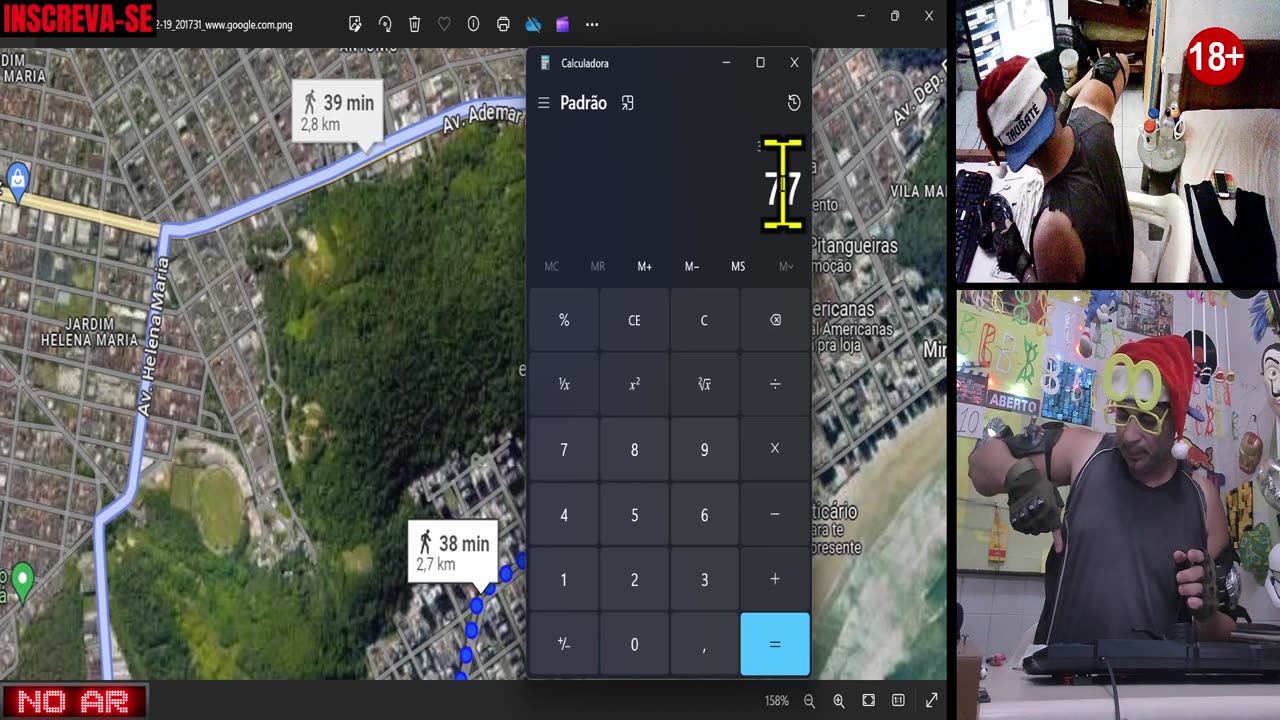This screenshot has height=720, width=1280.
Task: Click memory subtract M− button
Action: click(691, 267)
